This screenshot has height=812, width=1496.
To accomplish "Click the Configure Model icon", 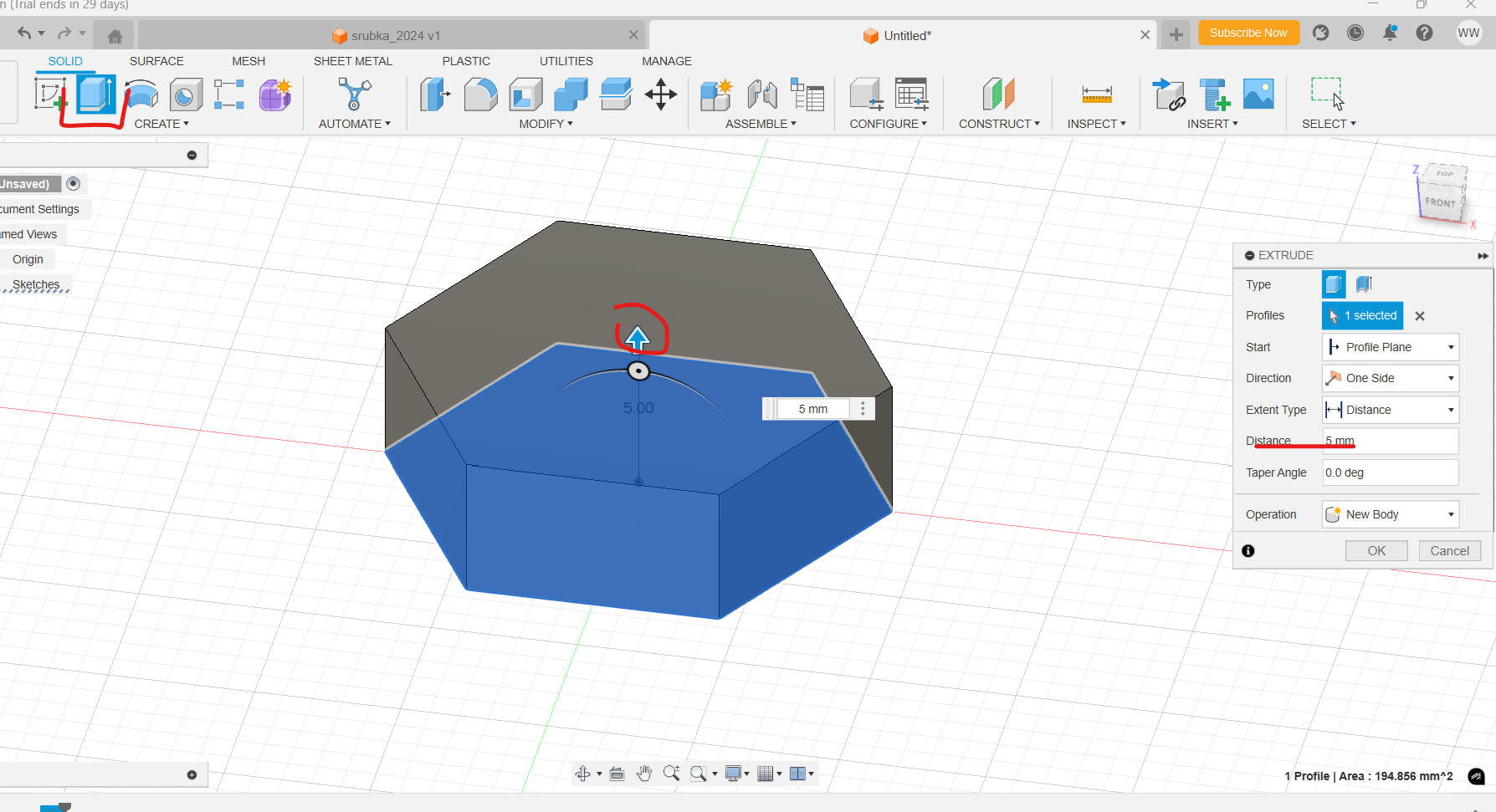I will (x=866, y=94).
